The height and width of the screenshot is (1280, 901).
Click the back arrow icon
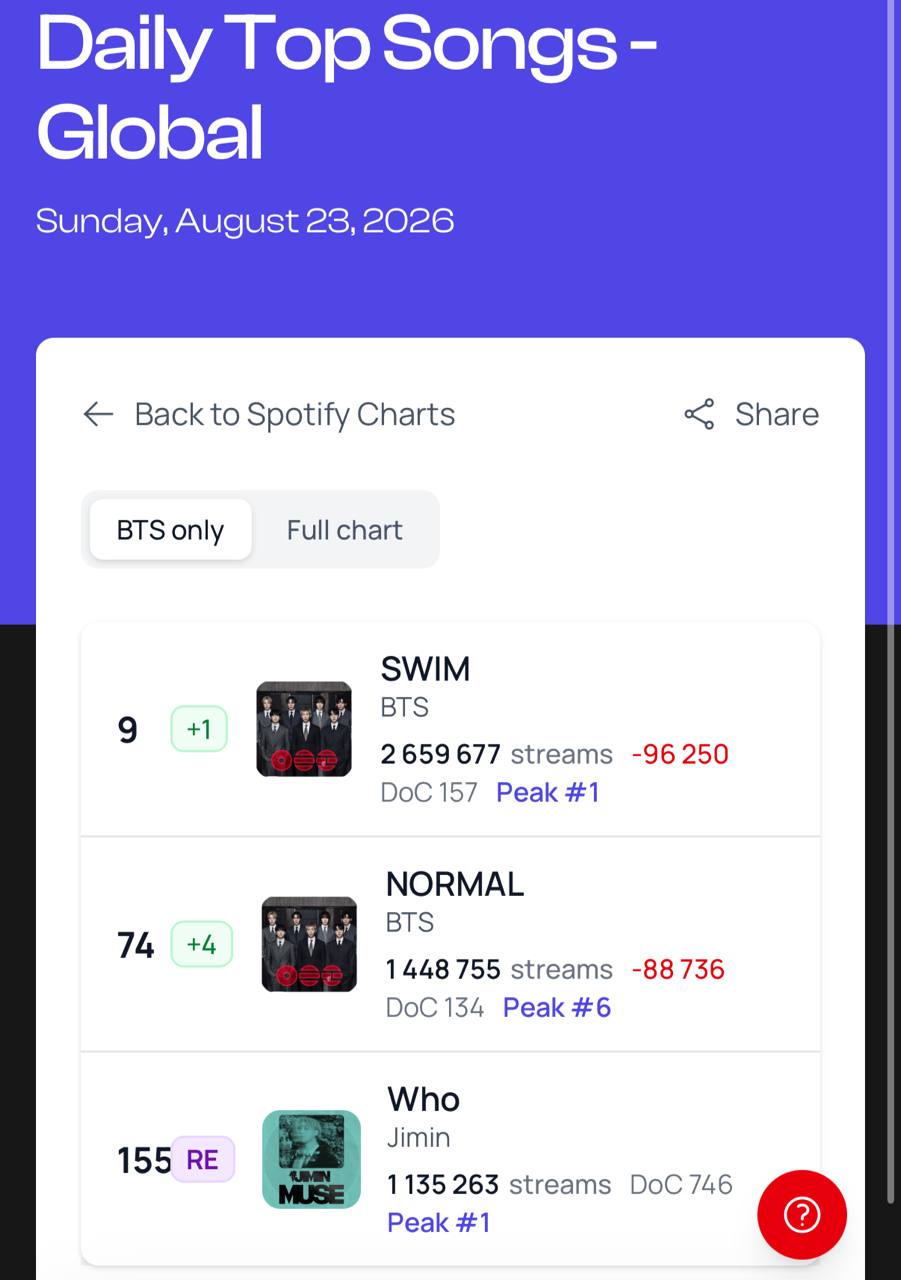click(x=98, y=414)
